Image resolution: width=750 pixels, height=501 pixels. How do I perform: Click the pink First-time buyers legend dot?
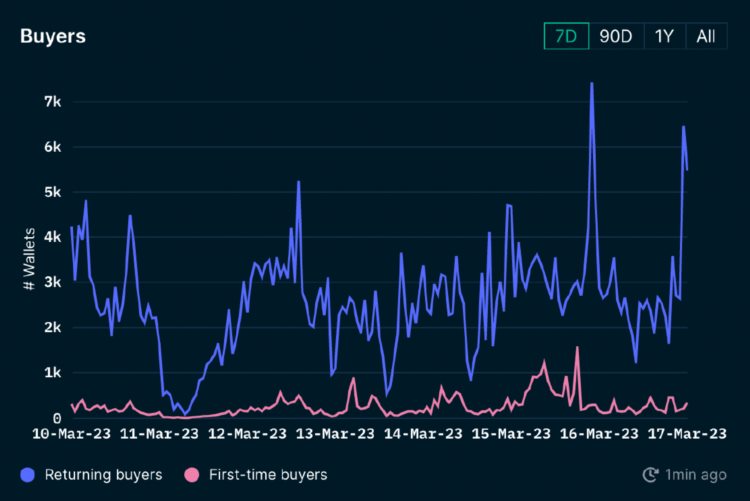tap(192, 475)
